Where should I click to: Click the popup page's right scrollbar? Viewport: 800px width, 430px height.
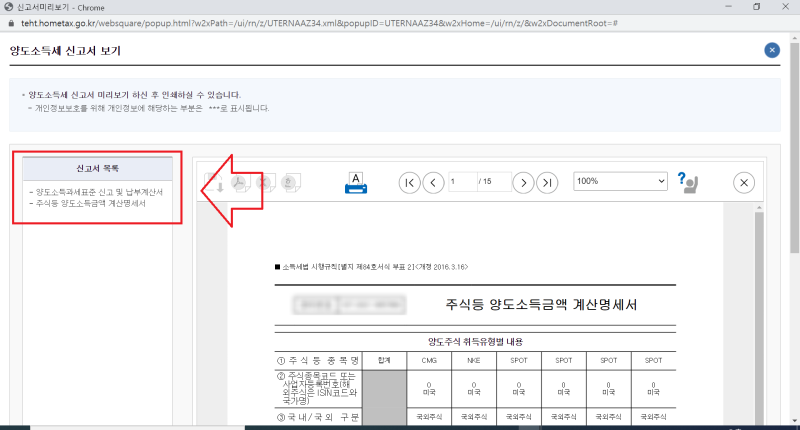pos(794,230)
